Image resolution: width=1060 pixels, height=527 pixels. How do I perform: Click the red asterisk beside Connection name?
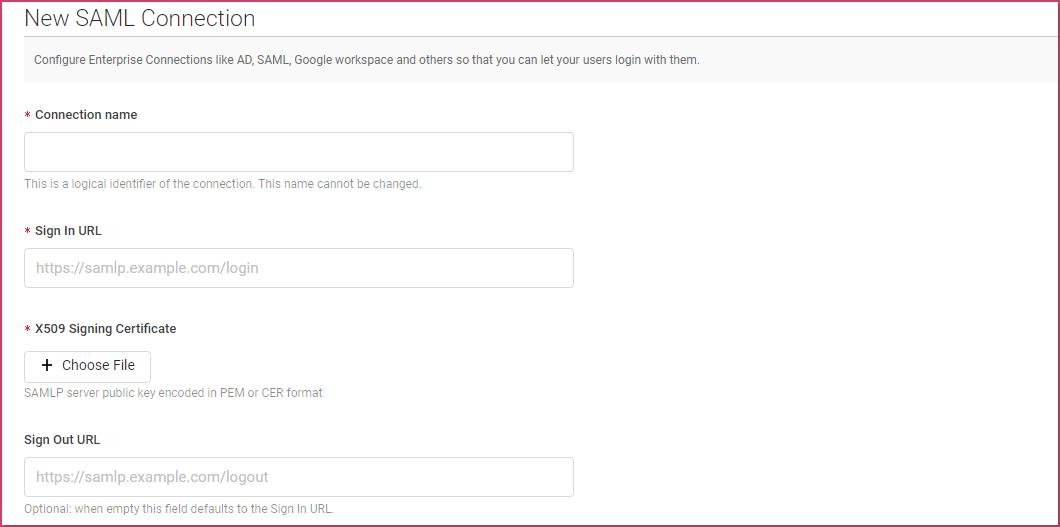tap(28, 116)
